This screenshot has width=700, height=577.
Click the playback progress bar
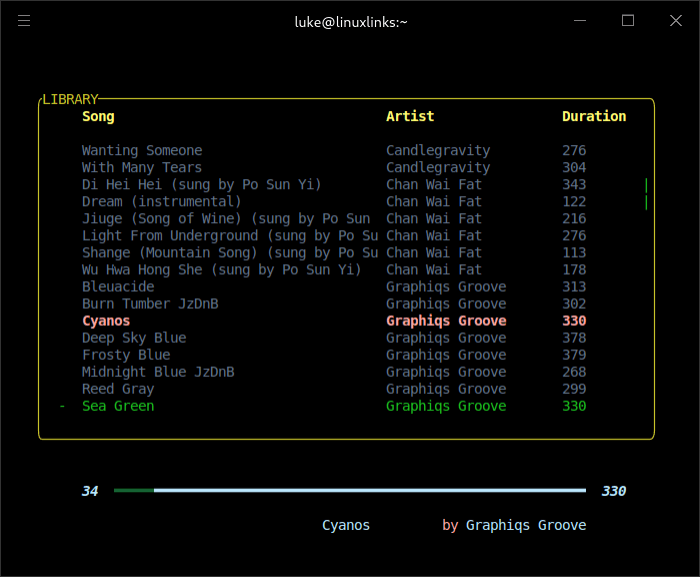[350, 491]
